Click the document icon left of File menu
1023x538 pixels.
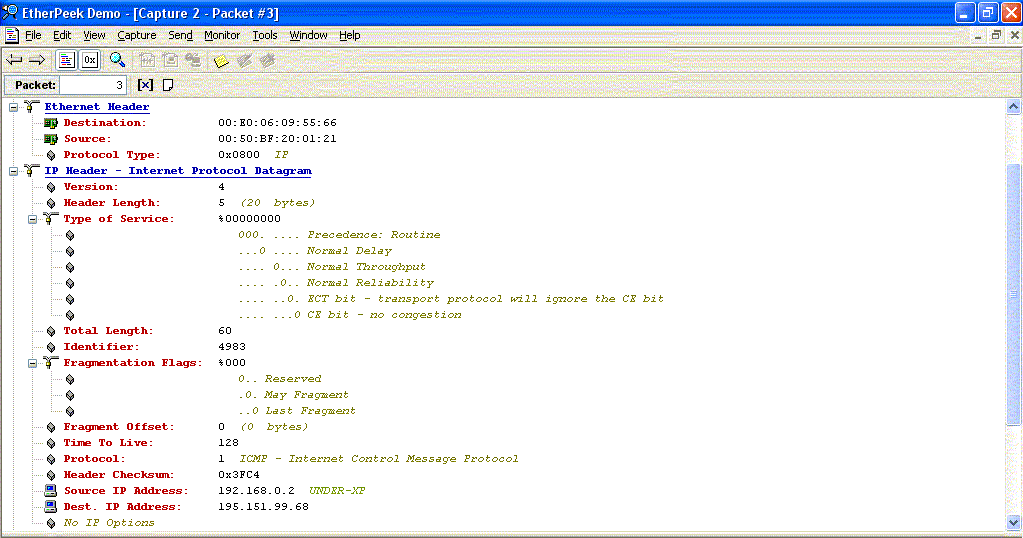pos(12,35)
